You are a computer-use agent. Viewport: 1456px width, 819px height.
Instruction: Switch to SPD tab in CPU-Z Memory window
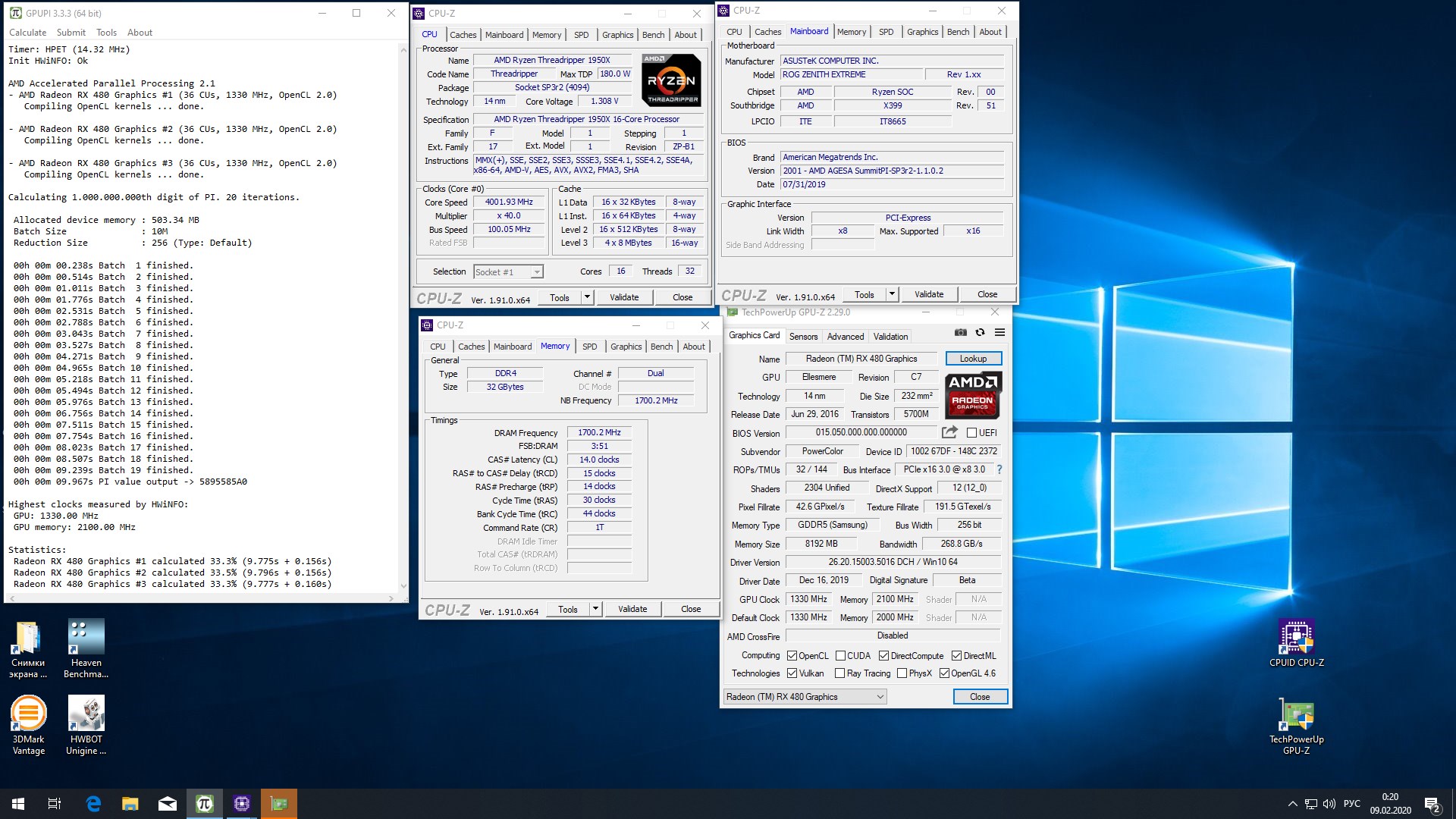pyautogui.click(x=589, y=347)
